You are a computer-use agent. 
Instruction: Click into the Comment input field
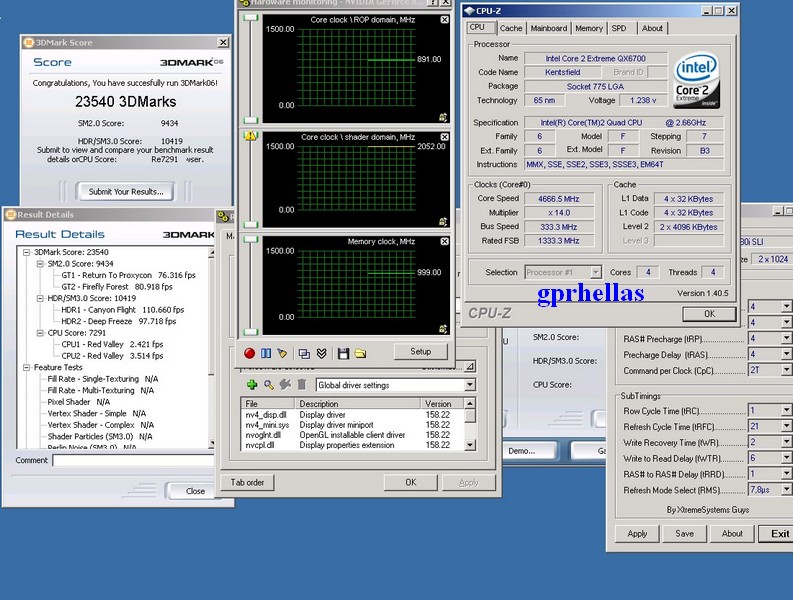pyautogui.click(x=135, y=460)
